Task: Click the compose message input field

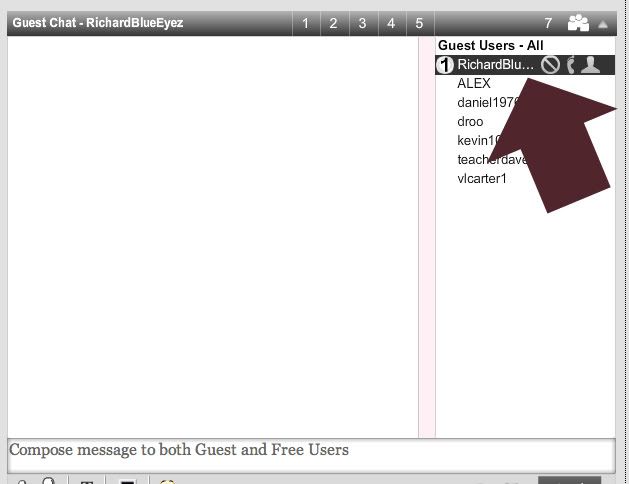Action: point(310,452)
